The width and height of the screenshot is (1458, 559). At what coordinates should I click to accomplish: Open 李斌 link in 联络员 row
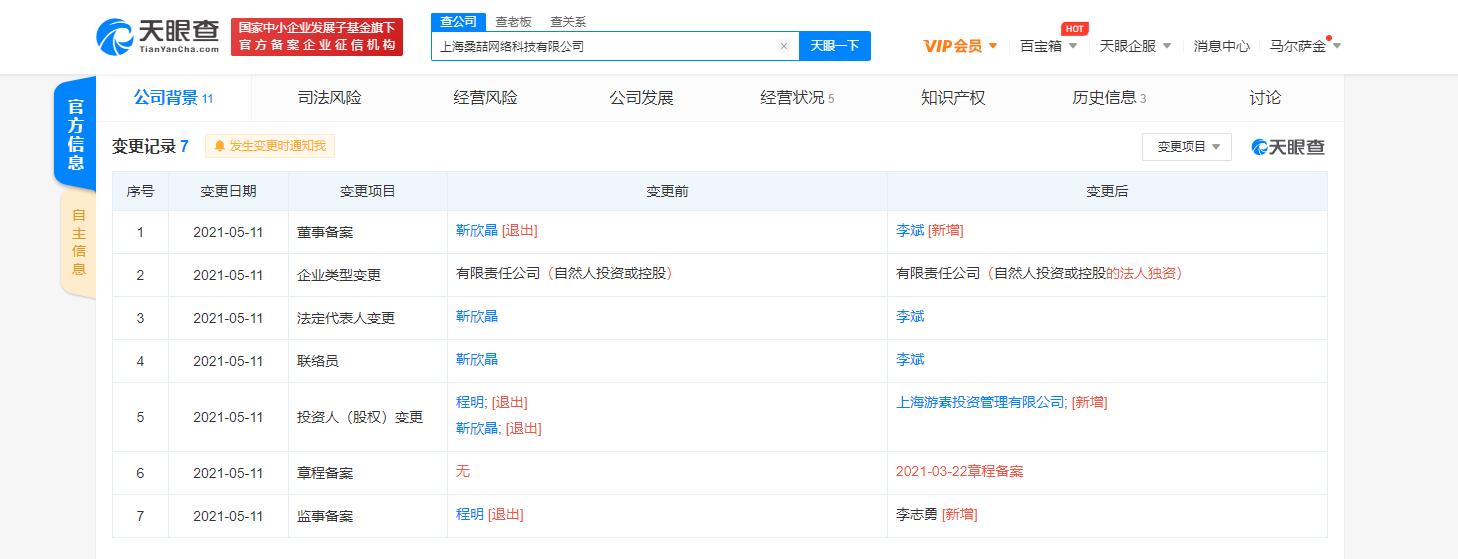point(910,360)
